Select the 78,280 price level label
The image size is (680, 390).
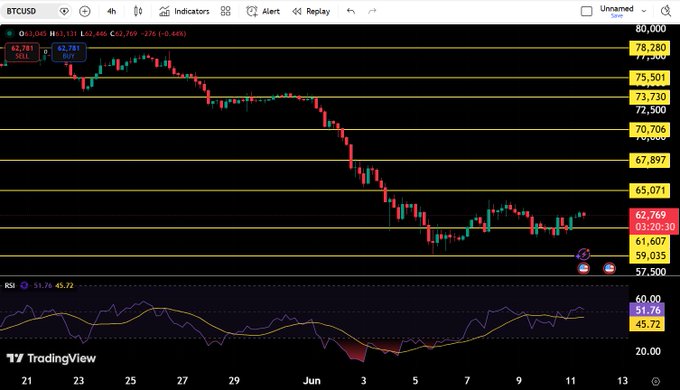tap(650, 48)
